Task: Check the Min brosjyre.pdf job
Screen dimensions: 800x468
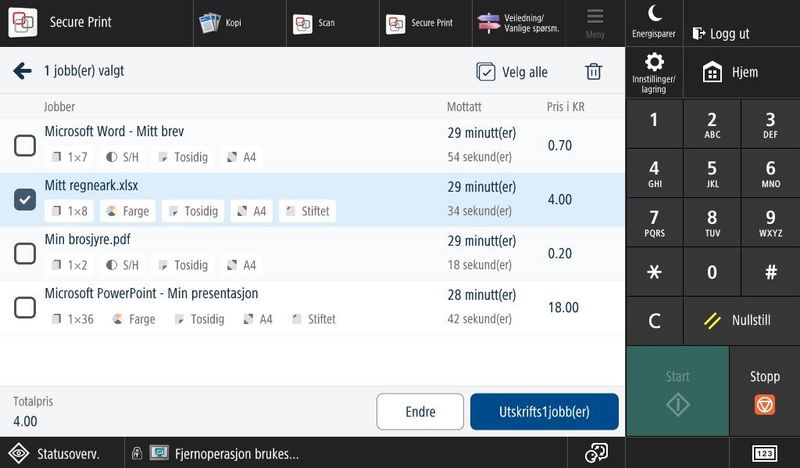Action: click(x=25, y=254)
